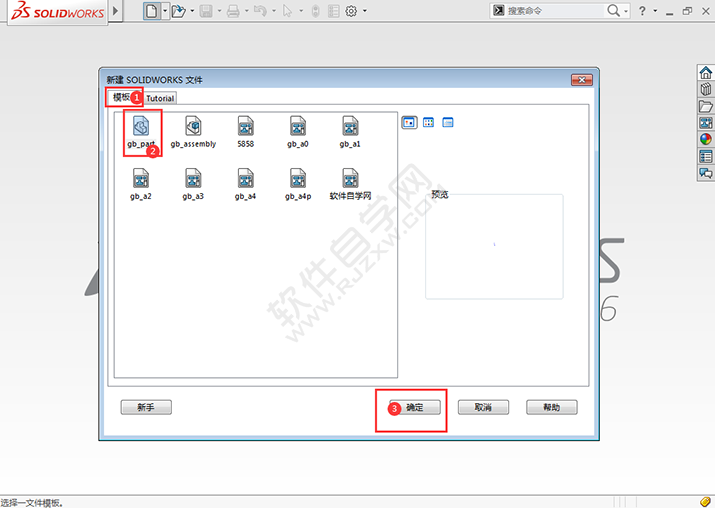The height and width of the screenshot is (508, 715).
Task: Select the gb_assembly template
Action: click(193, 132)
